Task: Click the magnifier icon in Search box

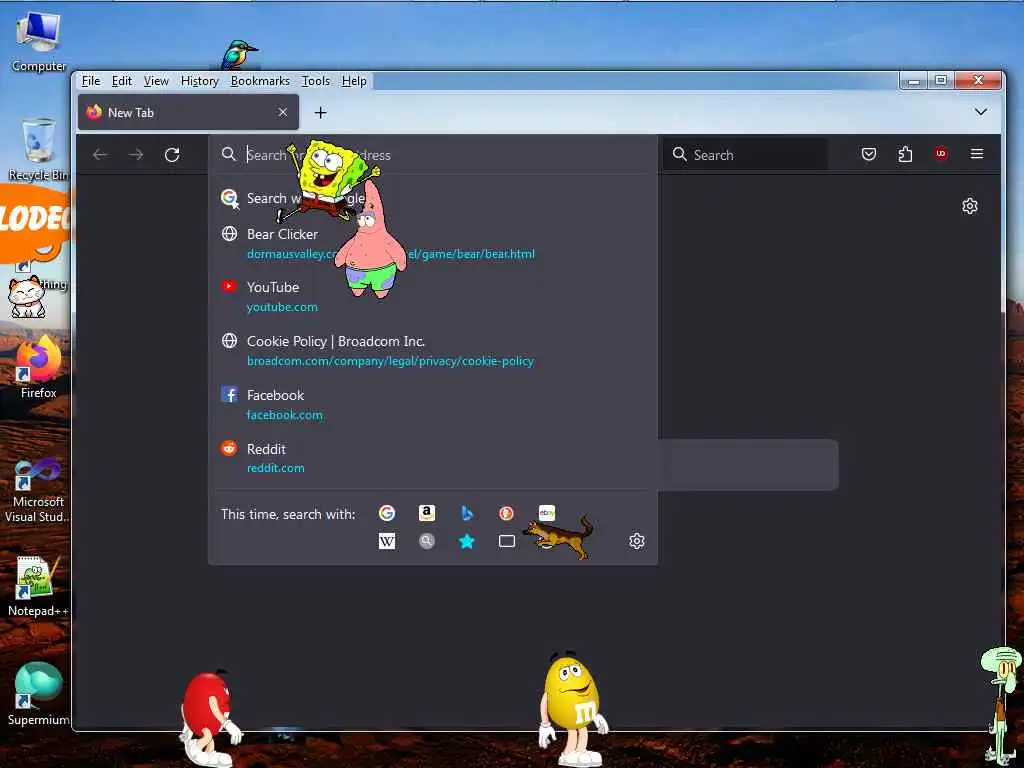Action: click(x=679, y=154)
